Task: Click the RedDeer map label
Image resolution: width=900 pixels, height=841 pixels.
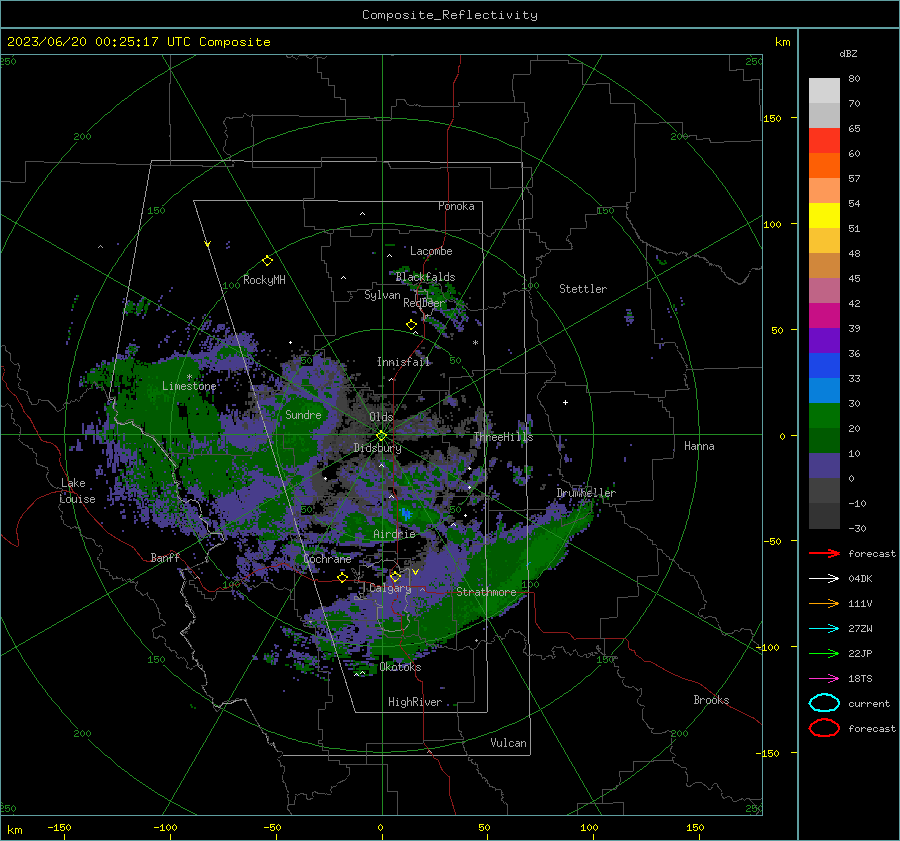Action: point(424,303)
